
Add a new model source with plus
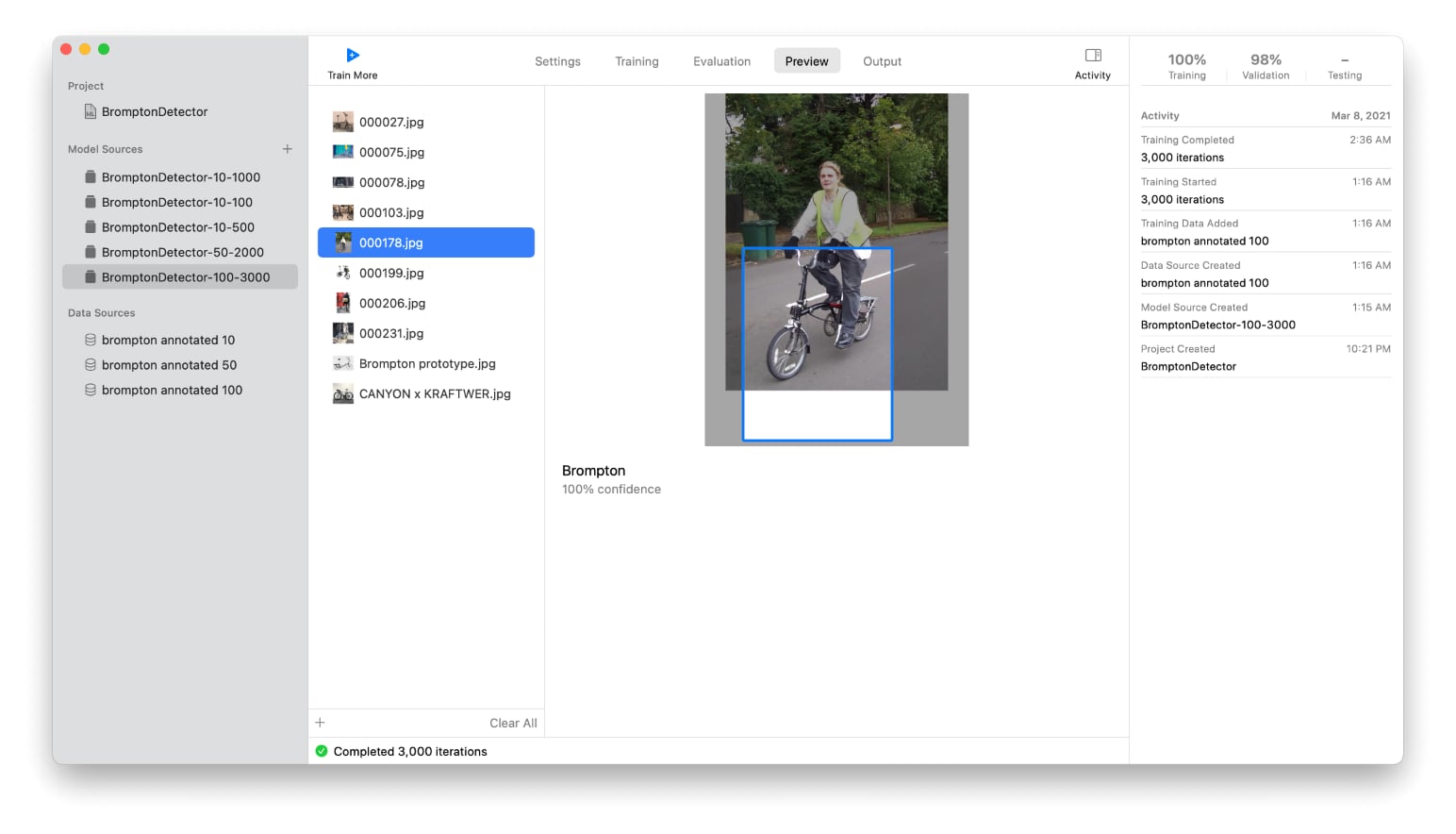[x=288, y=149]
